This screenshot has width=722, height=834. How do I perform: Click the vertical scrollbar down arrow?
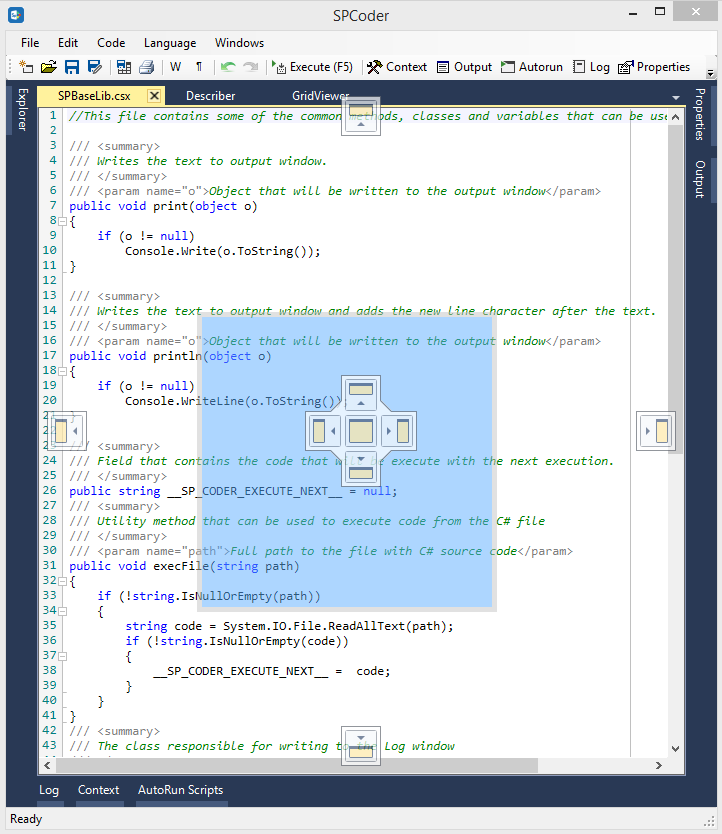tap(676, 749)
